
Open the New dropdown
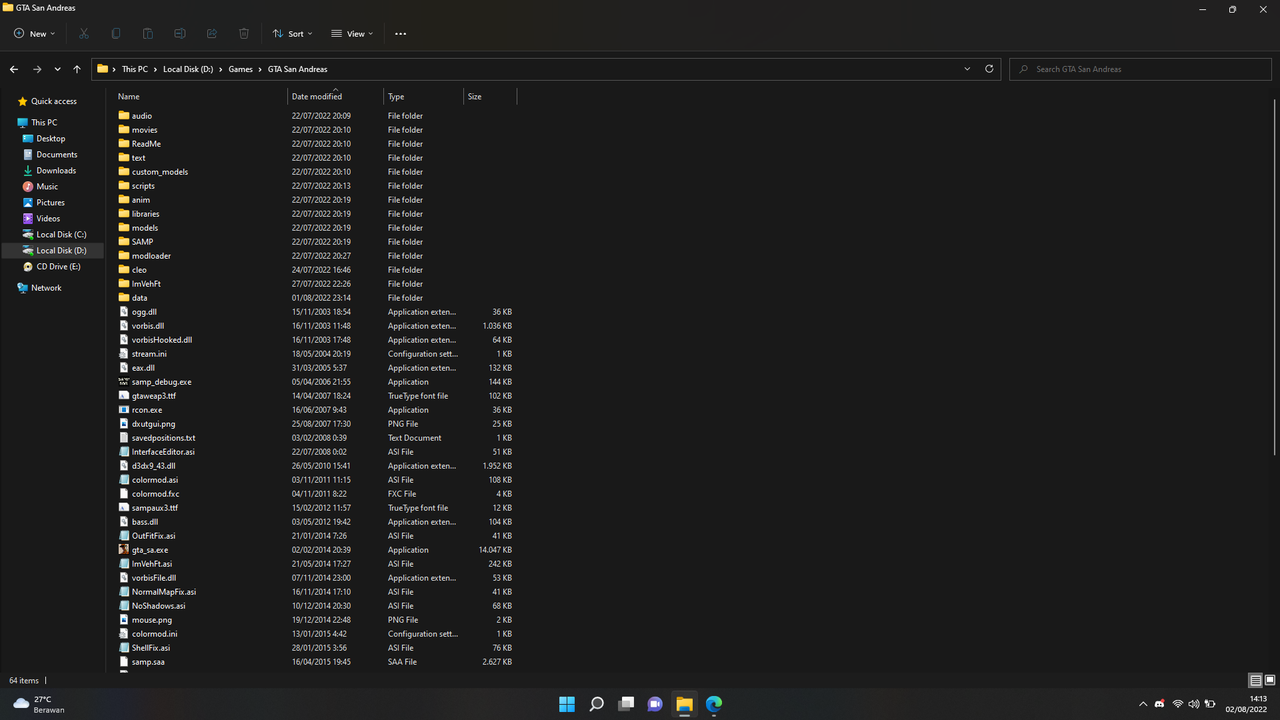pyautogui.click(x=35, y=34)
